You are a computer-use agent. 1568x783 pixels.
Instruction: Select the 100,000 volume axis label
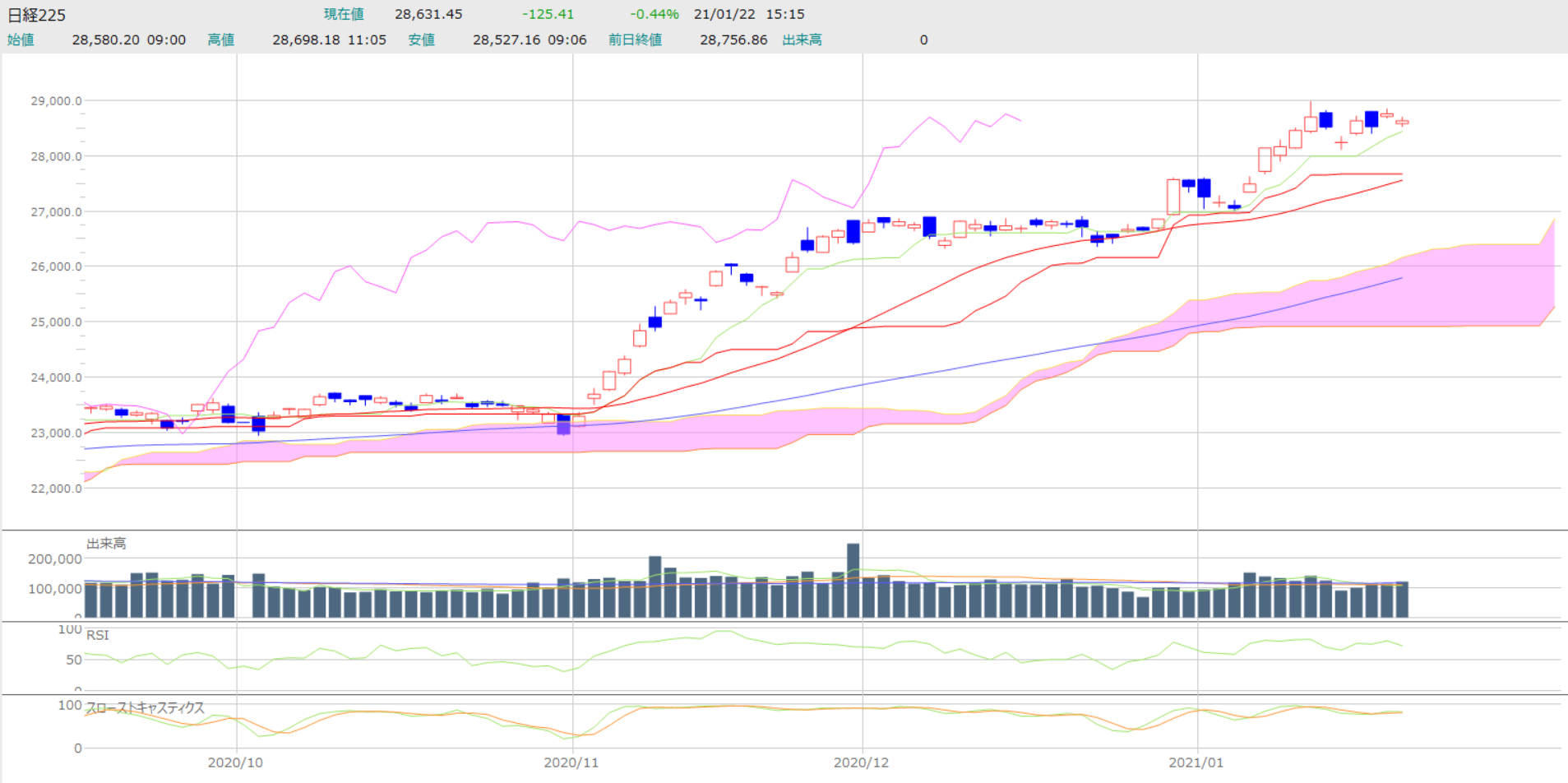pyautogui.click(x=55, y=589)
